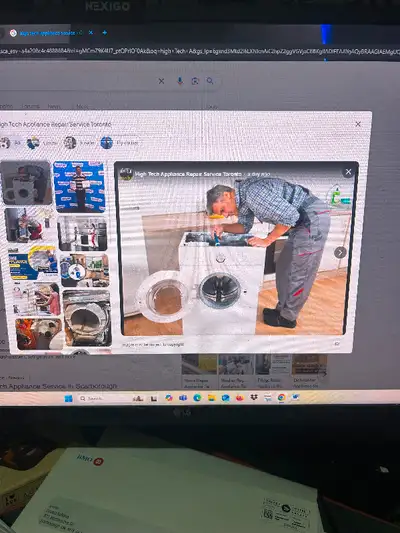
Task: Open the washer drum close-up thumbnail
Action: [87, 318]
